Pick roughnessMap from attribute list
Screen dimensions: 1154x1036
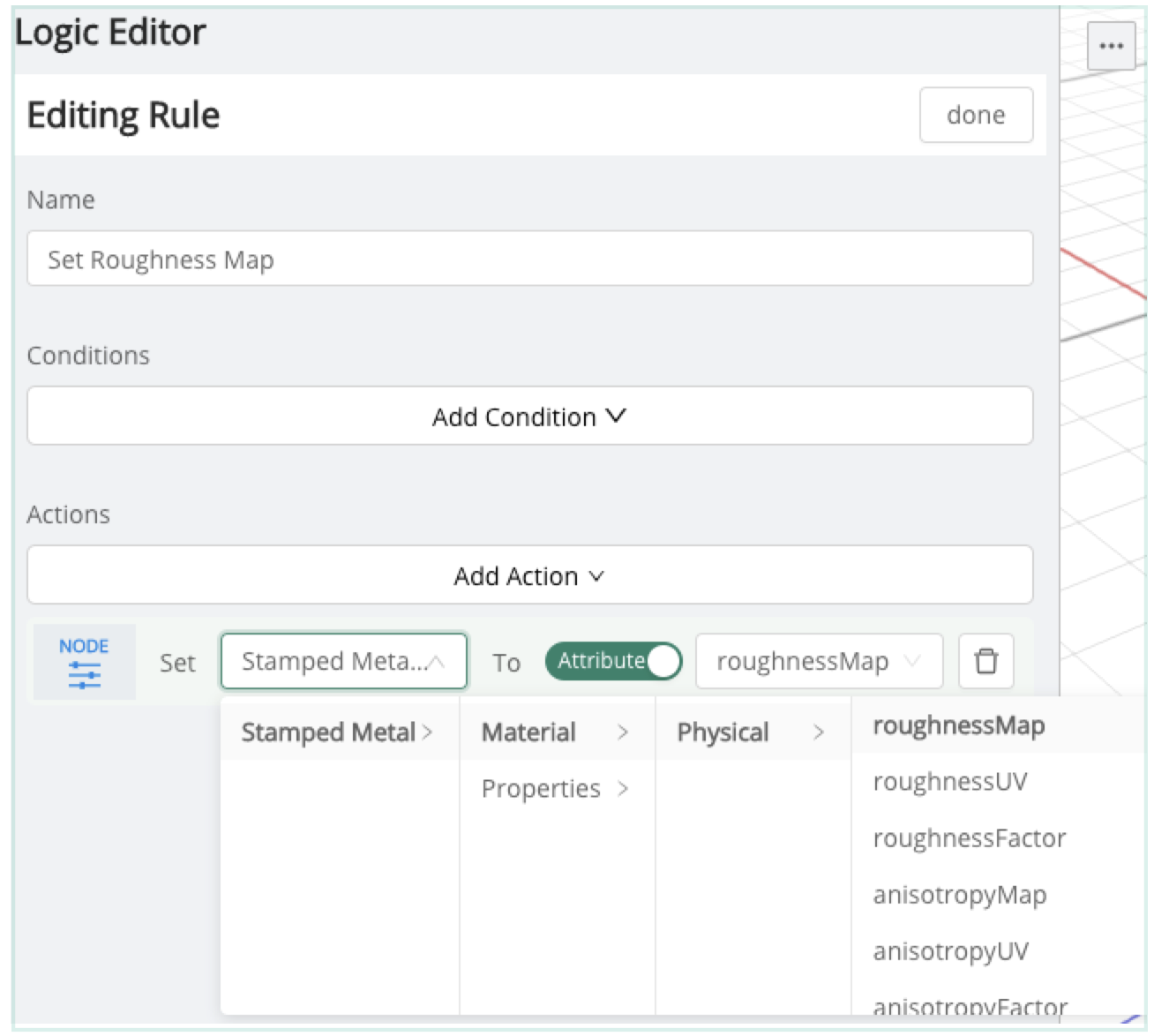(958, 726)
